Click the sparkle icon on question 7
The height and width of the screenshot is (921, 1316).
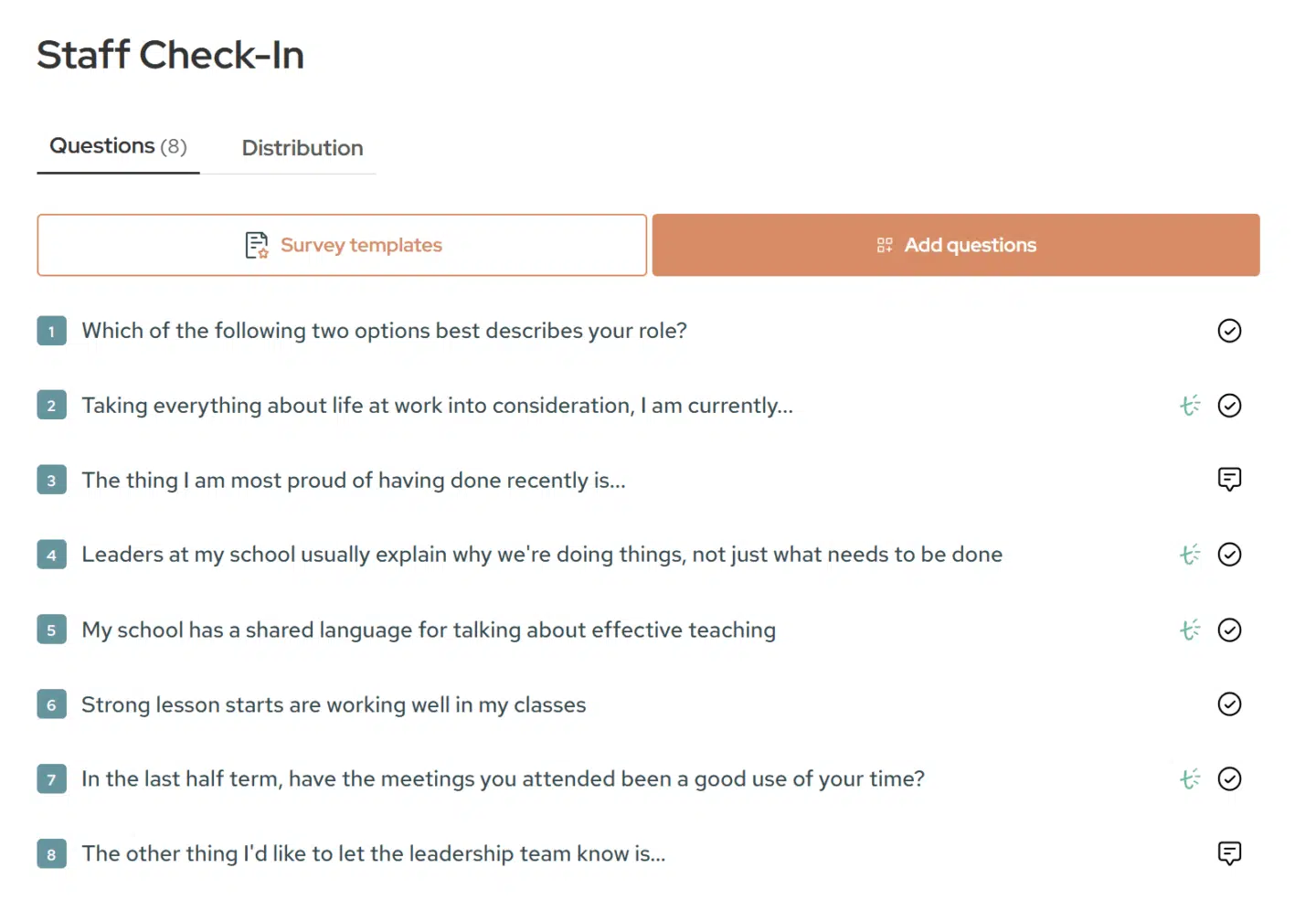pyautogui.click(x=1189, y=779)
